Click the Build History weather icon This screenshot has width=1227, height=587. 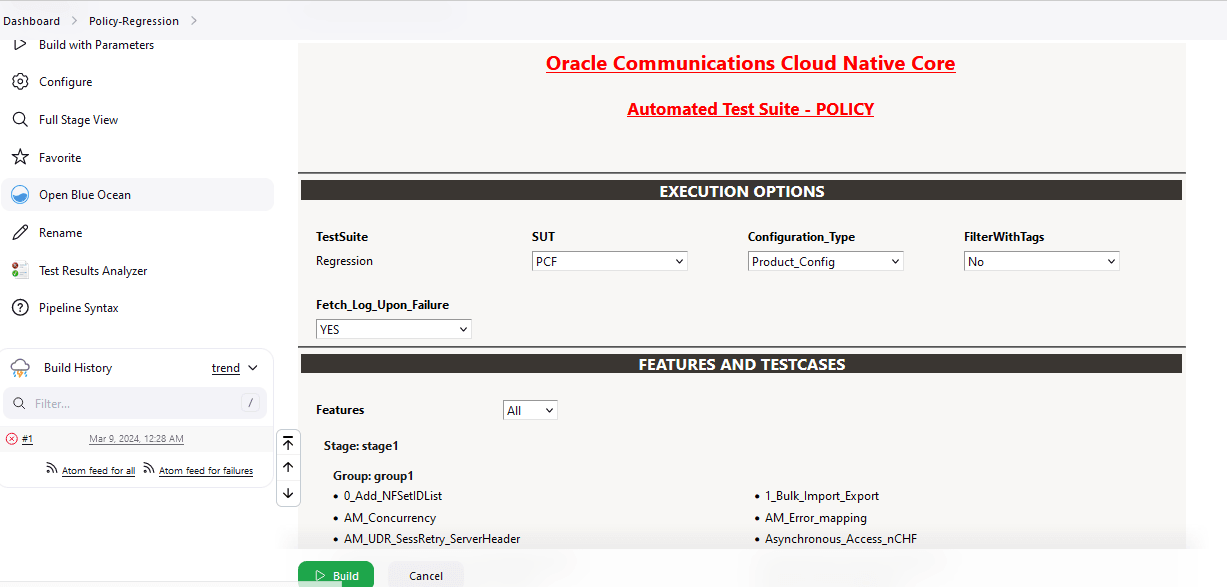tap(21, 368)
